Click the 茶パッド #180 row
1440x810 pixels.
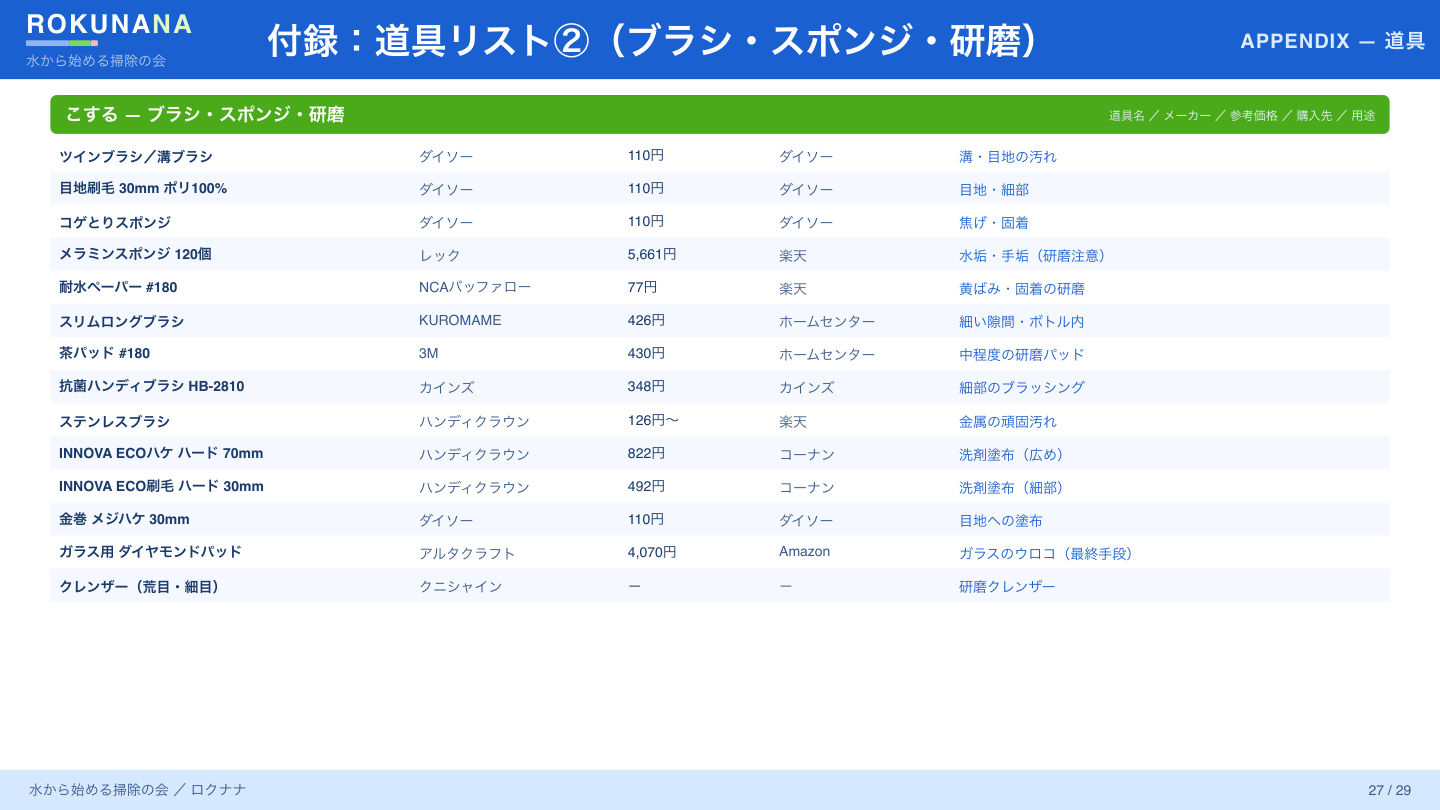(x=719, y=354)
